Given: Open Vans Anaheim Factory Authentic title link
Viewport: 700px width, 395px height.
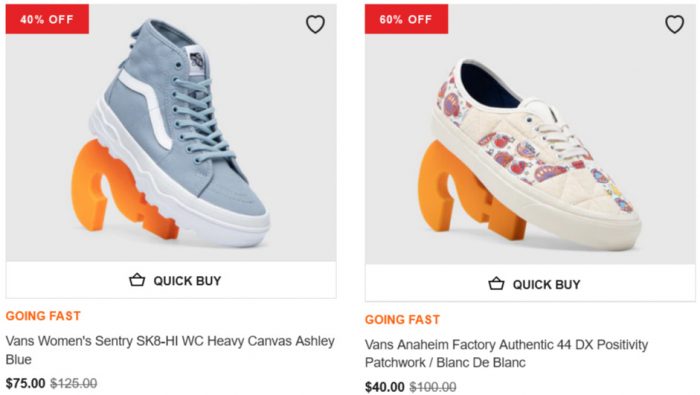Looking at the screenshot, I should coord(506,353).
